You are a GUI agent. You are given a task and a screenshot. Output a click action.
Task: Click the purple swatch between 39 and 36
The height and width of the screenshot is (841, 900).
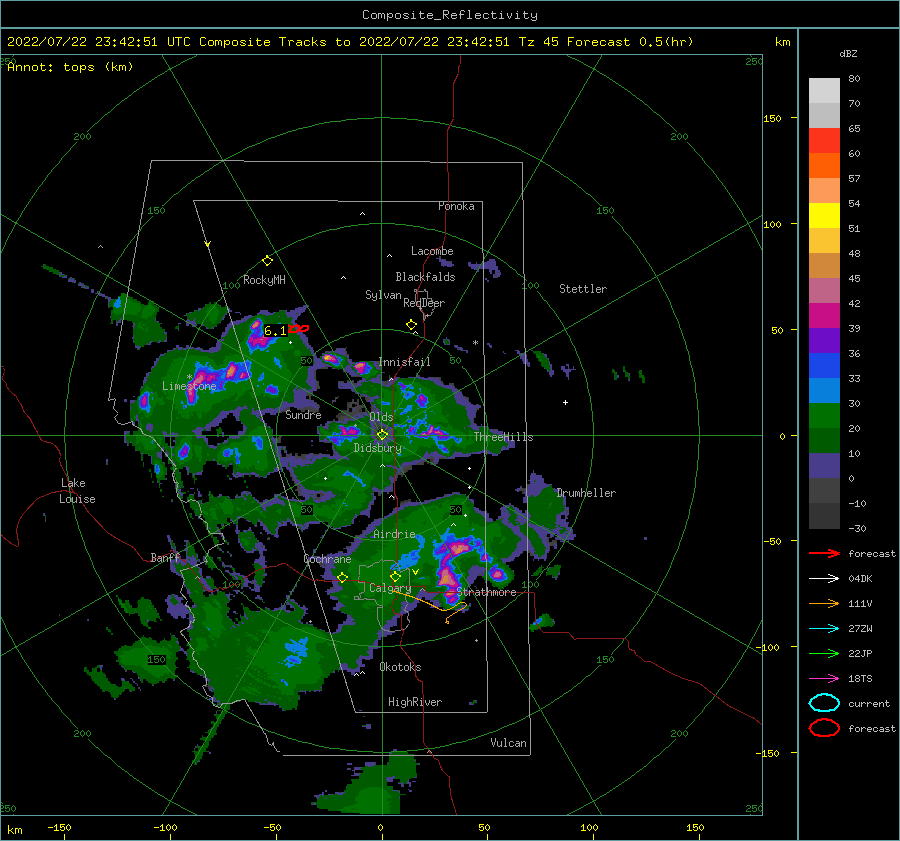(824, 341)
